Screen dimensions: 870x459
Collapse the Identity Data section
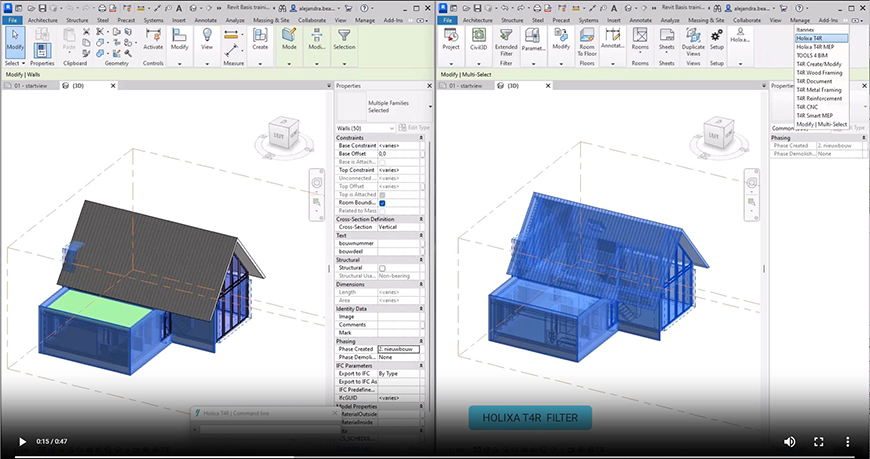(421, 309)
